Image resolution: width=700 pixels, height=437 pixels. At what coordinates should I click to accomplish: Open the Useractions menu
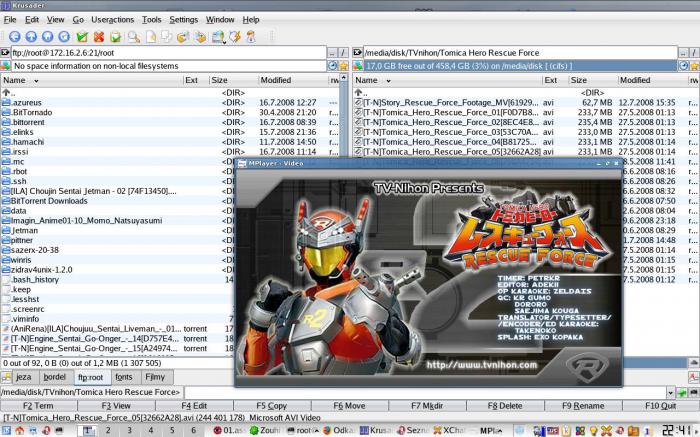click(112, 20)
